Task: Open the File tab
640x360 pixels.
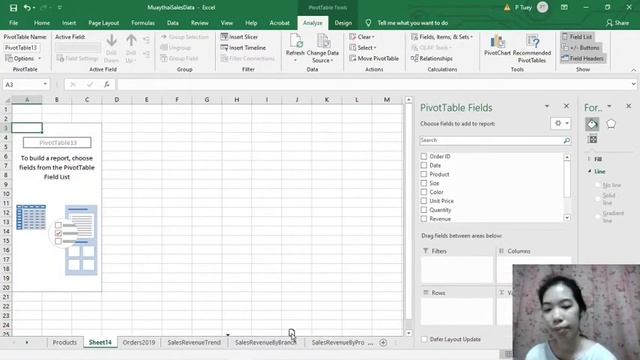Action: tap(13, 23)
